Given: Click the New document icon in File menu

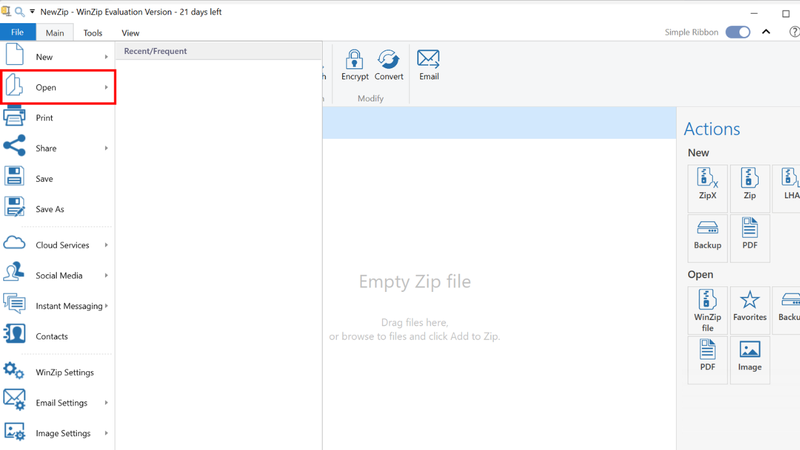Looking at the screenshot, I should (x=14, y=54).
